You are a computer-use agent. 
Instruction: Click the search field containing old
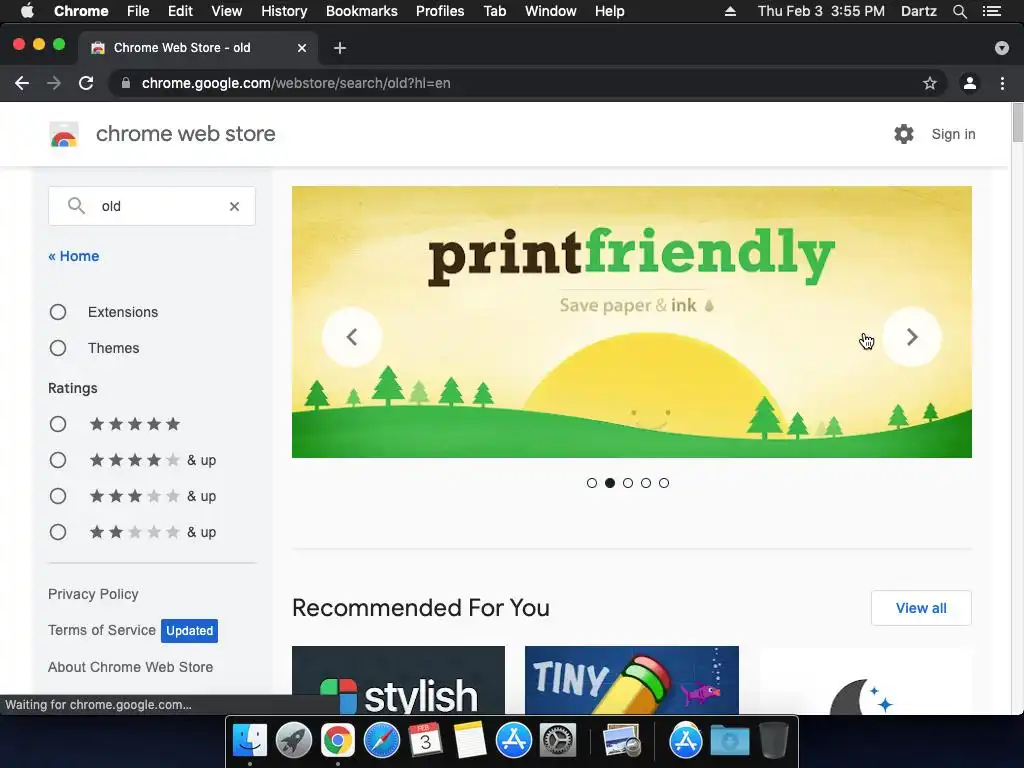152,206
